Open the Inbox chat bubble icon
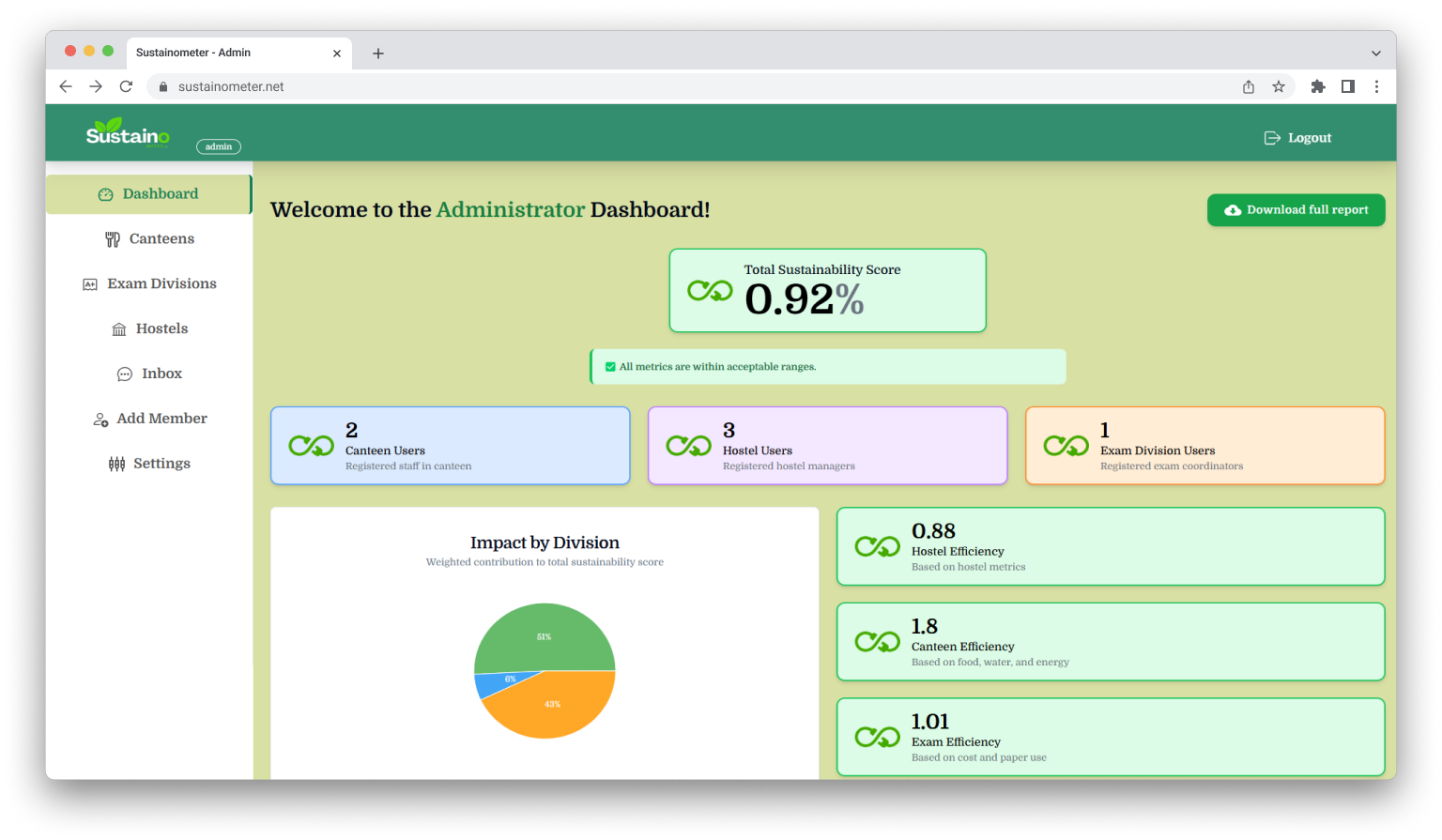The width and height of the screenshot is (1442, 840). (124, 374)
